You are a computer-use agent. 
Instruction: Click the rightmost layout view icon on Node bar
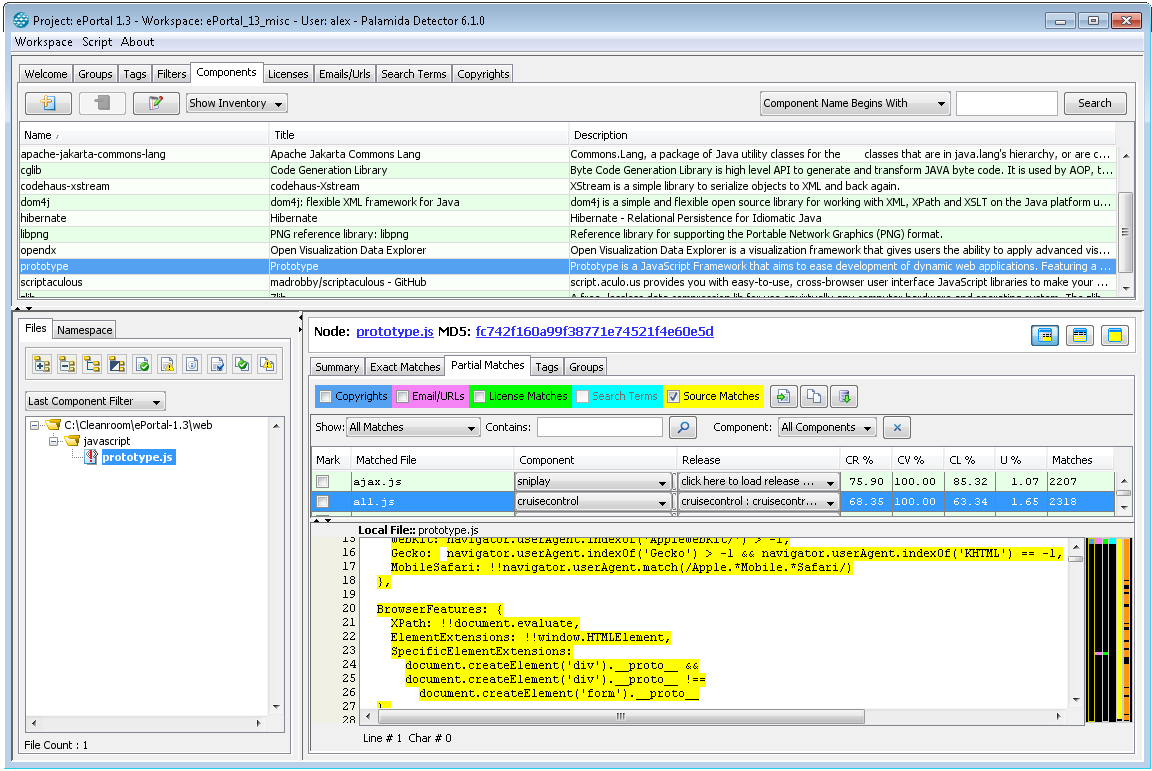click(x=1115, y=335)
